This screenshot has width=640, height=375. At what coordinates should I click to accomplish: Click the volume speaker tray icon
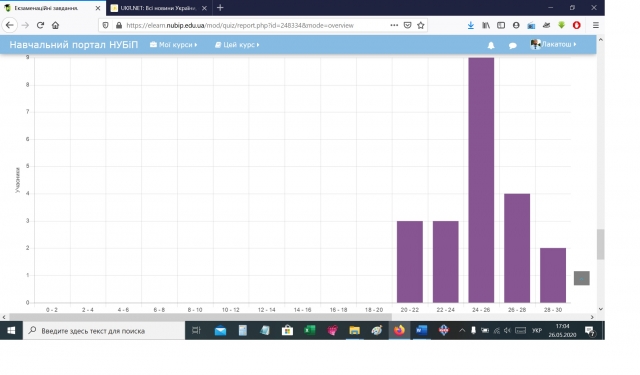(507, 331)
